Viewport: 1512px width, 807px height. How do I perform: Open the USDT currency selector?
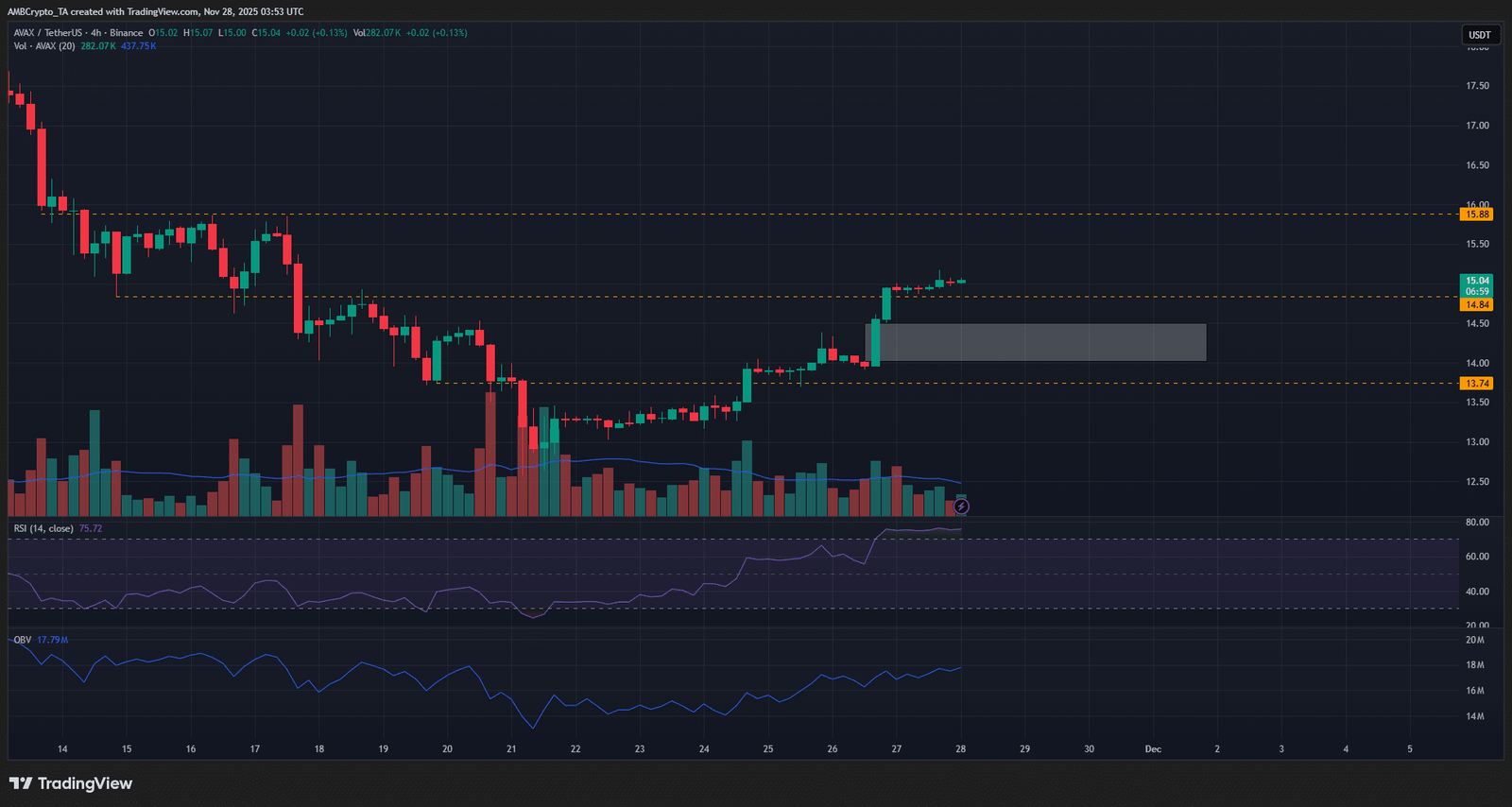1480,35
